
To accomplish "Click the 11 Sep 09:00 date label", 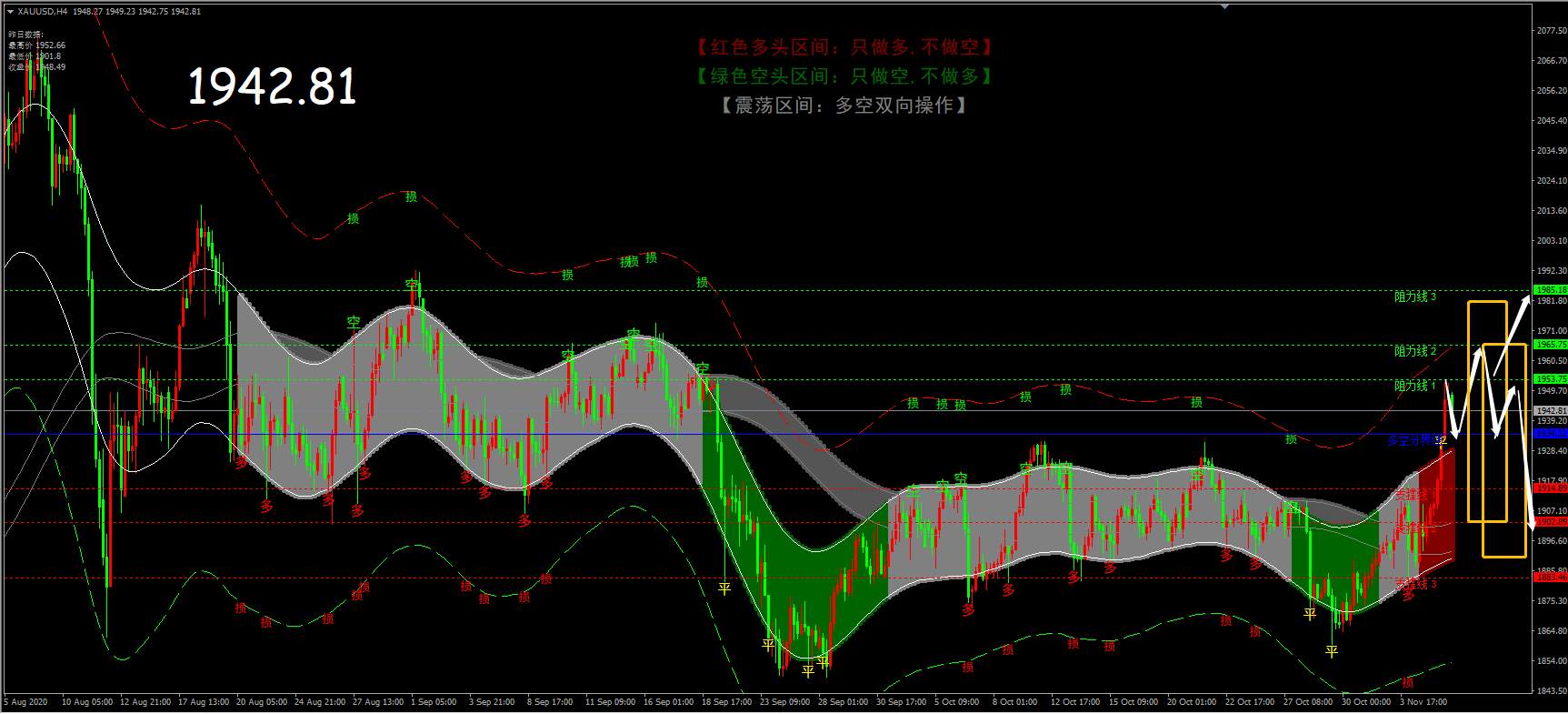I will [x=611, y=702].
